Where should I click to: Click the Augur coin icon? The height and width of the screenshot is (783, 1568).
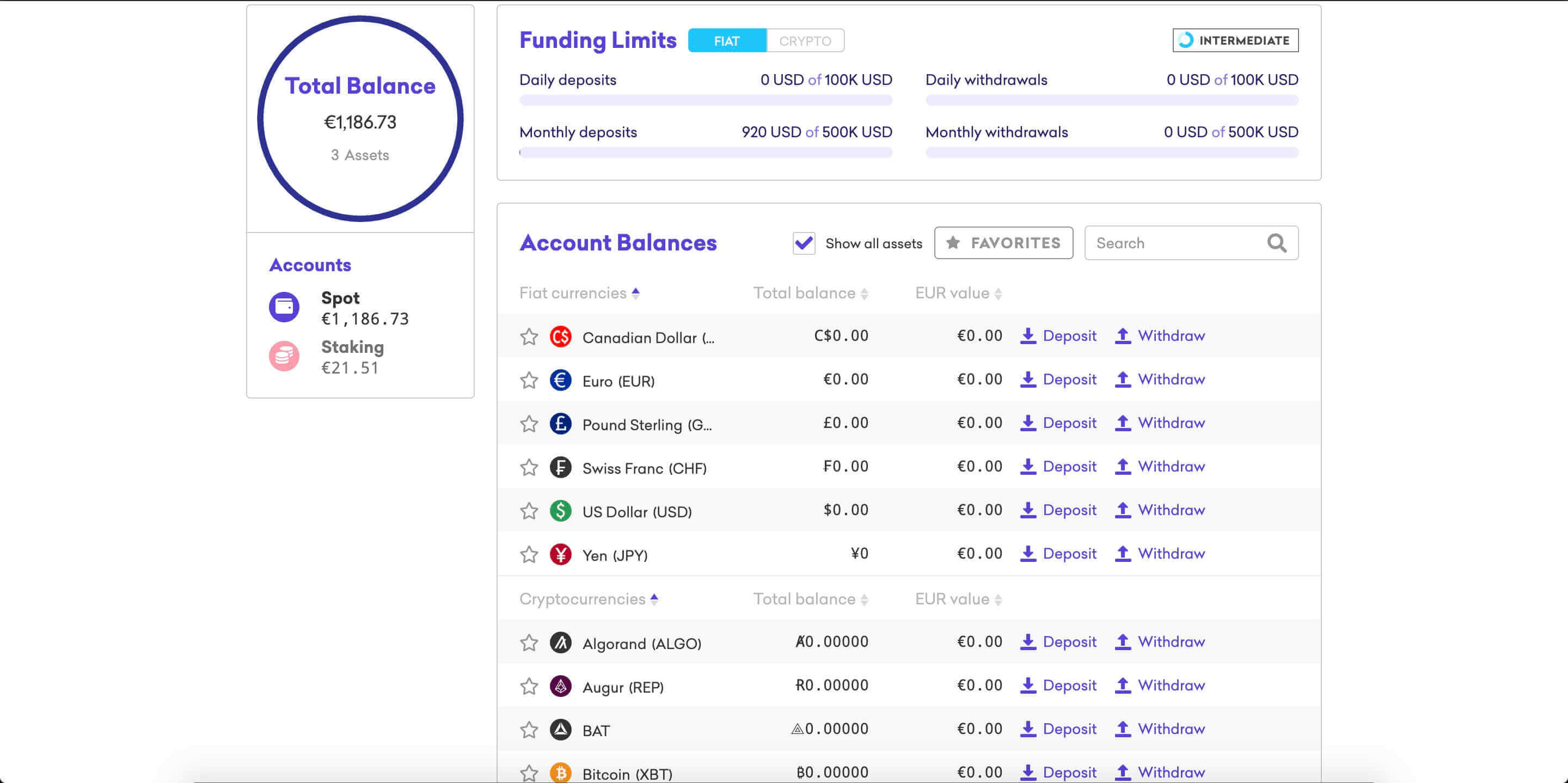coord(560,686)
